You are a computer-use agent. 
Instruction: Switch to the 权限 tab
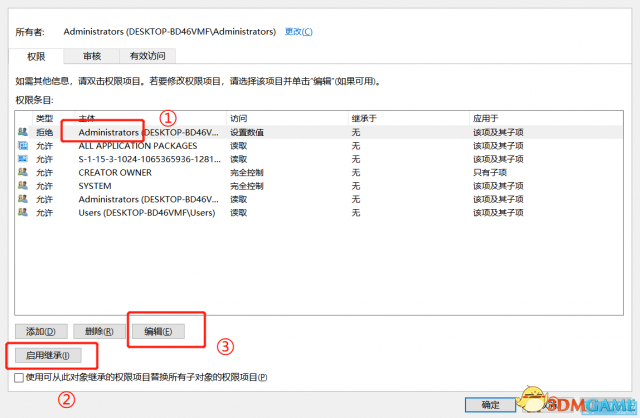pyautogui.click(x=36, y=57)
